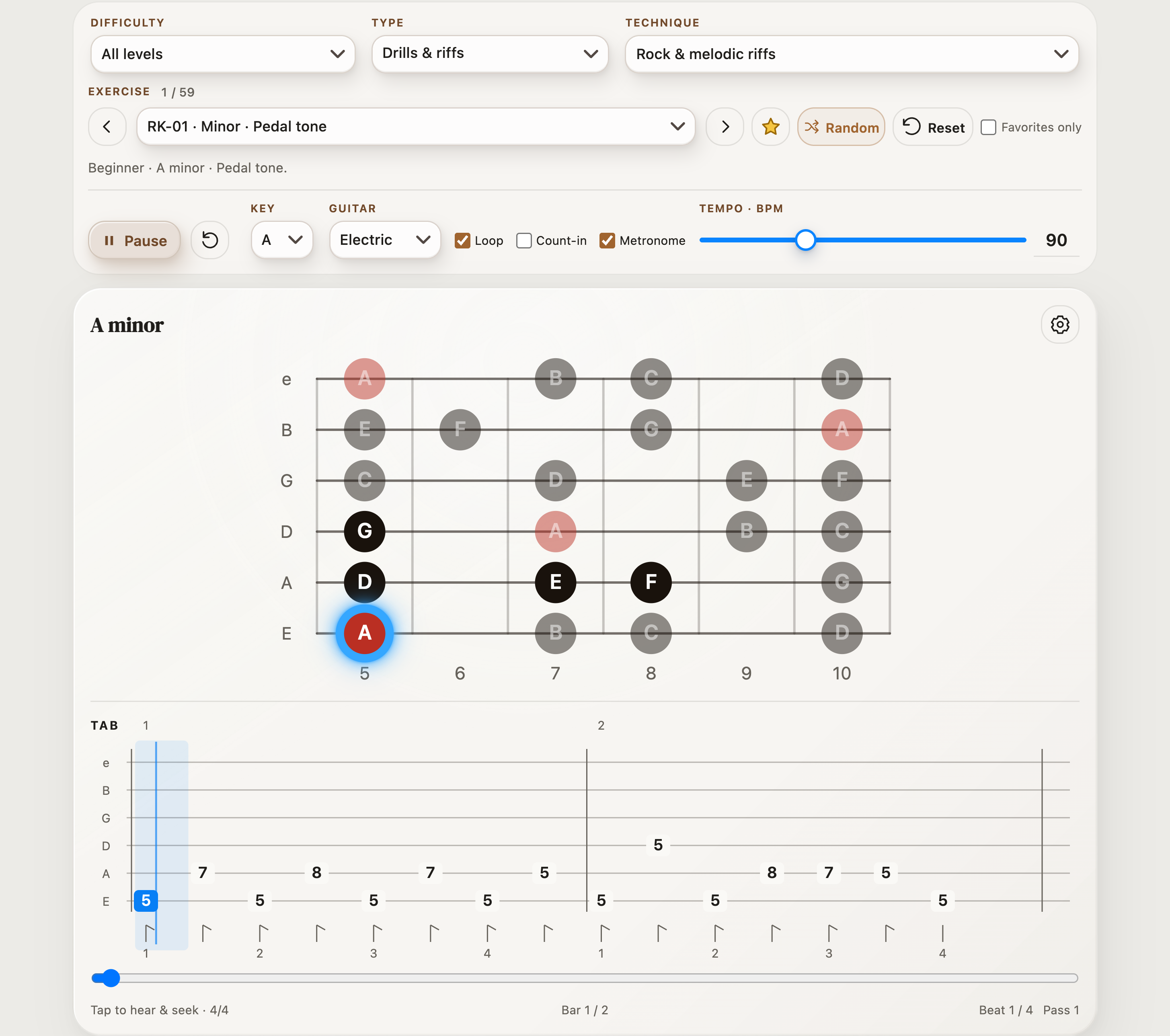
Task: Click the gray F note on the B string
Action: tap(460, 429)
